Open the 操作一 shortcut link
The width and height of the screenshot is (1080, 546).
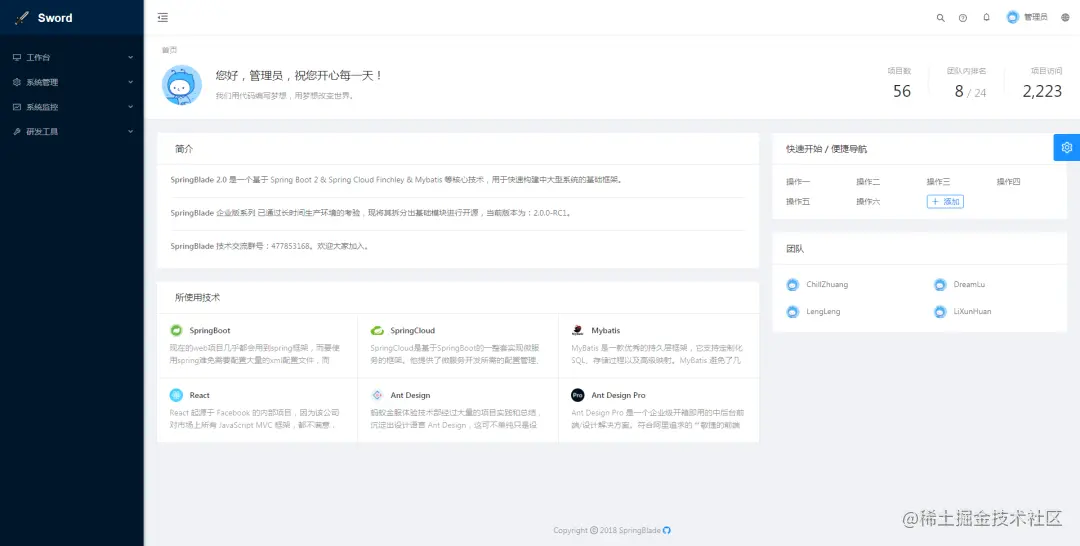pos(798,182)
